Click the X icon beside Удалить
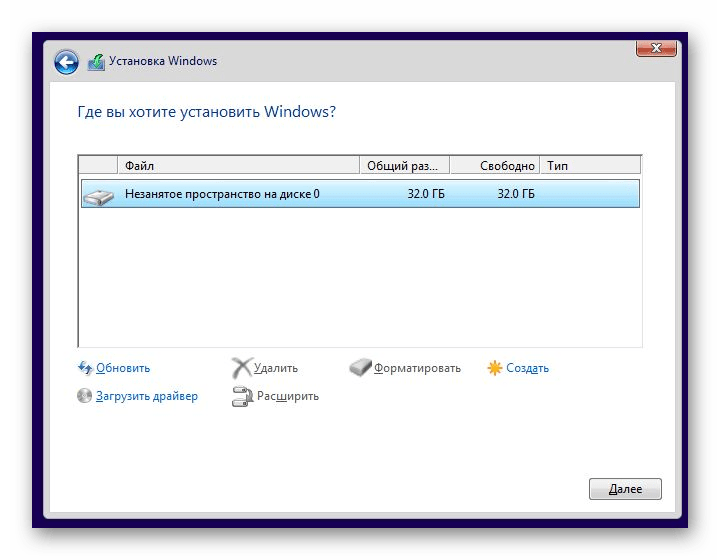The image size is (720, 560). [x=242, y=368]
